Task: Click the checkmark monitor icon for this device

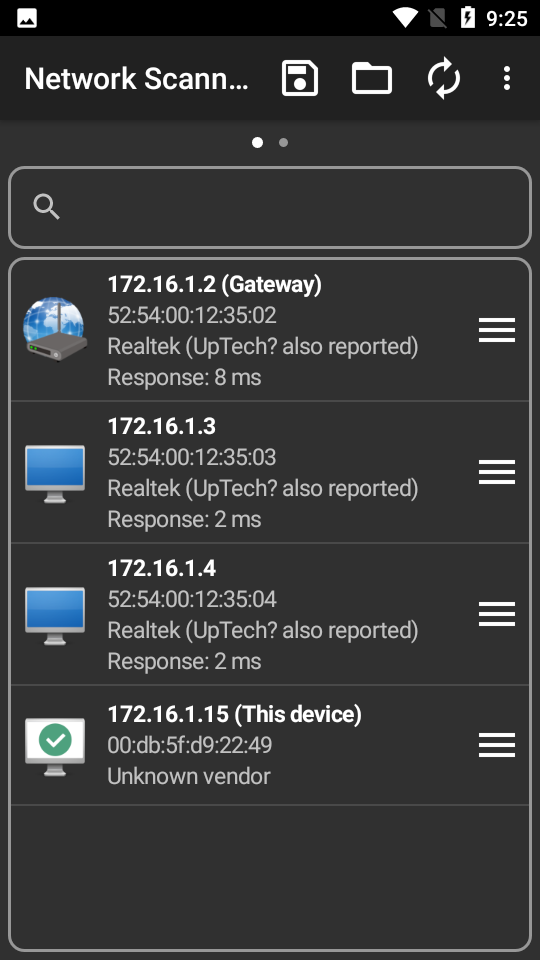Action: [x=55, y=747]
